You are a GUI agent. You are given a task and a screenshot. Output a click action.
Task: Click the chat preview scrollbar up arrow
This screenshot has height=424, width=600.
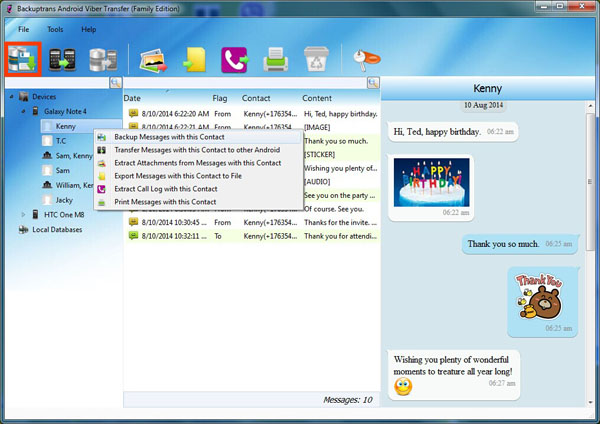[590, 105]
